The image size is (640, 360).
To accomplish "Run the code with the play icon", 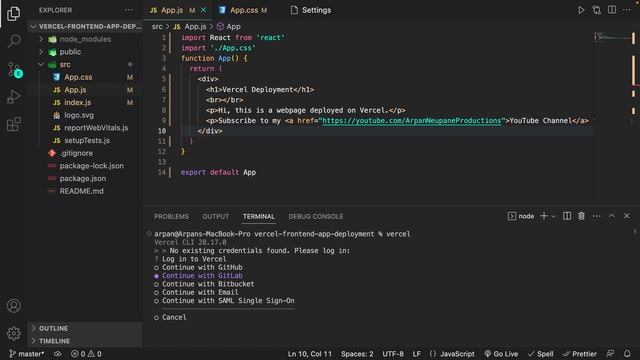I will (x=581, y=10).
